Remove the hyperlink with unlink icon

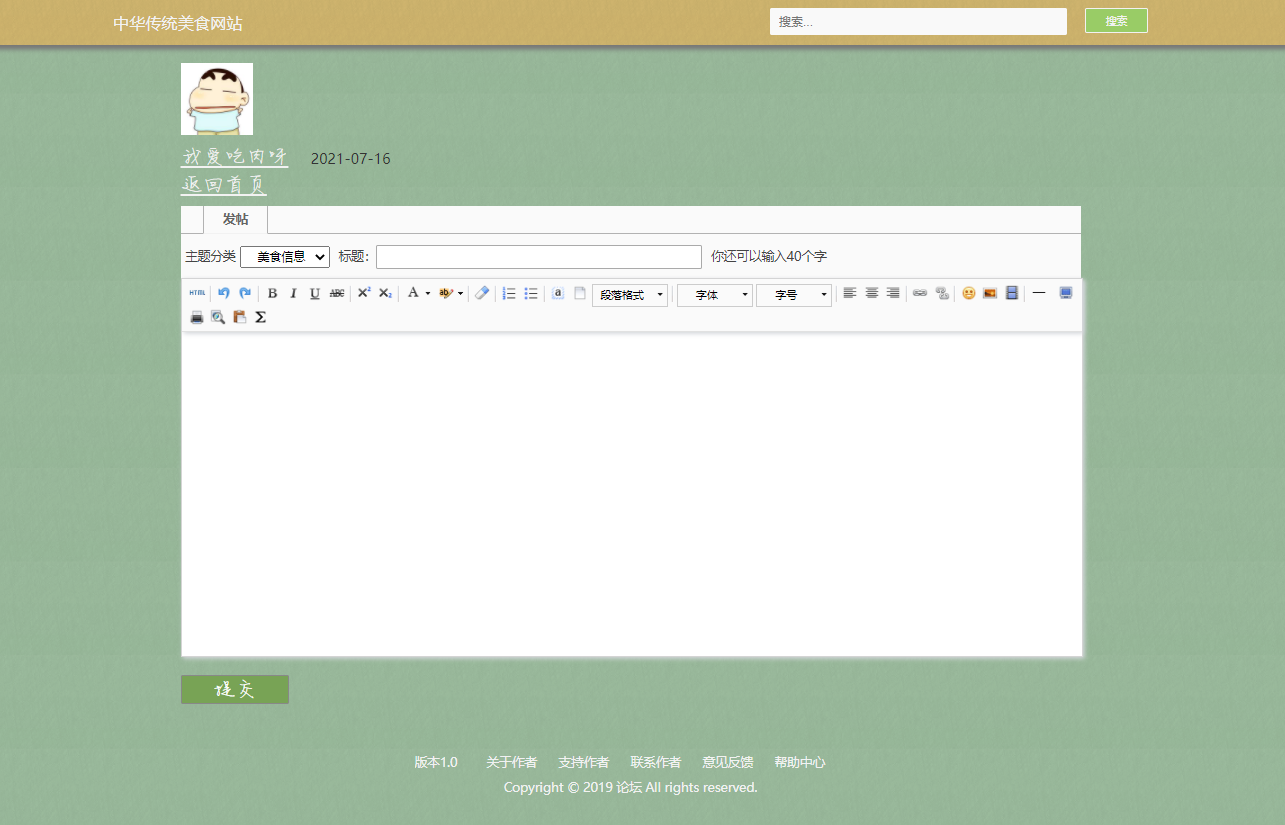(x=942, y=293)
